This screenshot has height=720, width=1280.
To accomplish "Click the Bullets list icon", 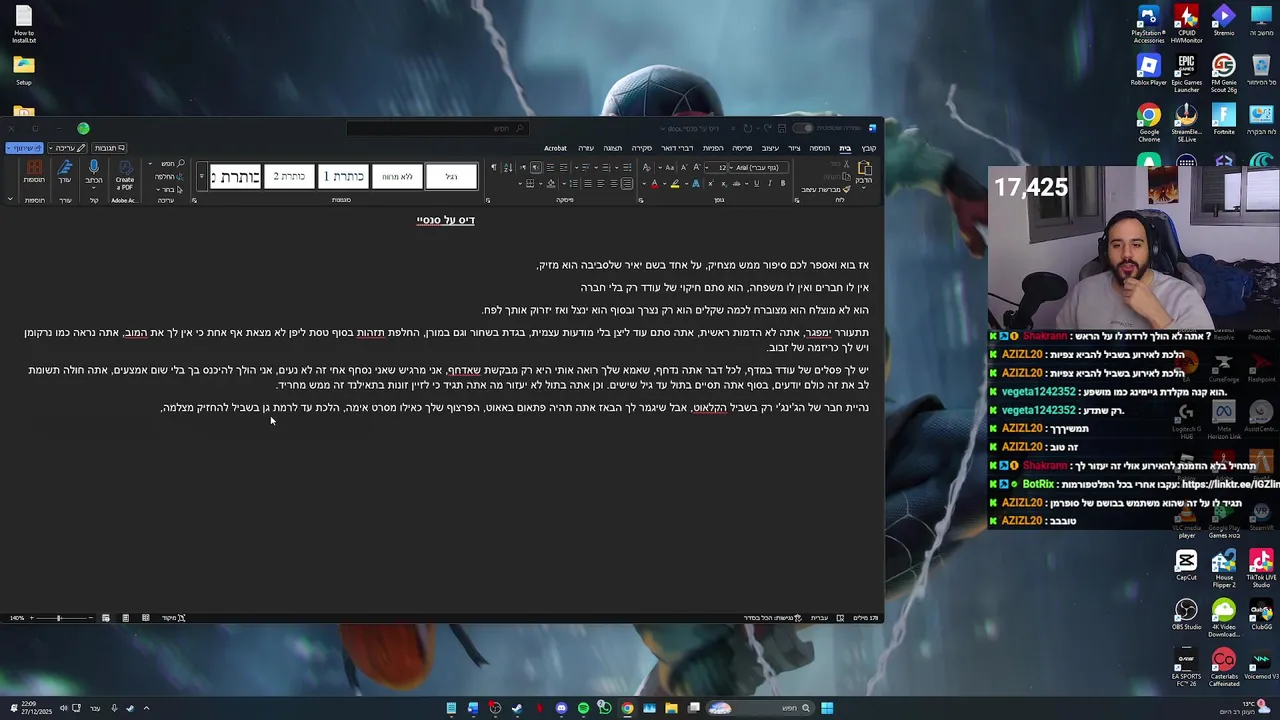I will pos(627,167).
